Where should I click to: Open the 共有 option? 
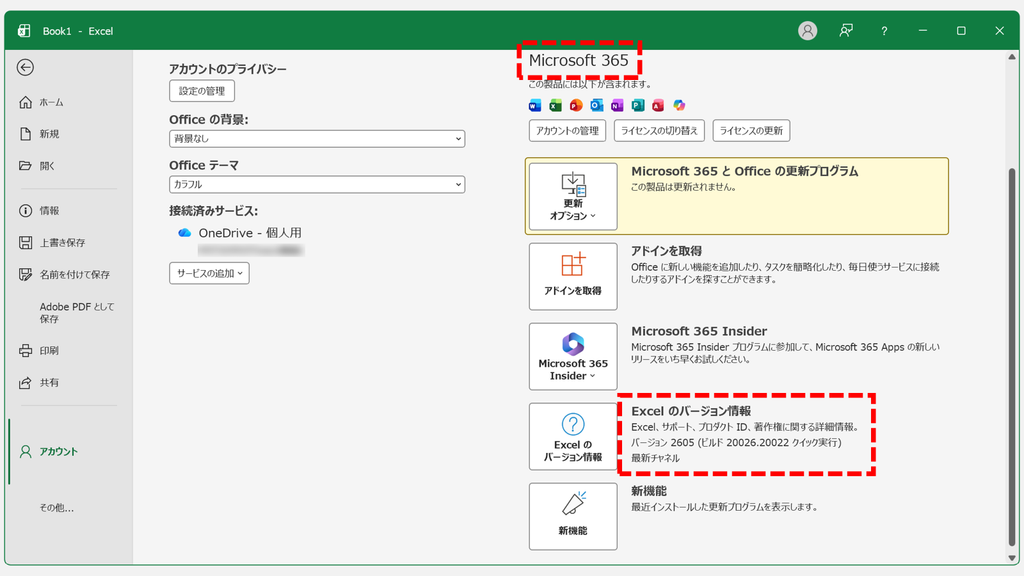[40, 383]
